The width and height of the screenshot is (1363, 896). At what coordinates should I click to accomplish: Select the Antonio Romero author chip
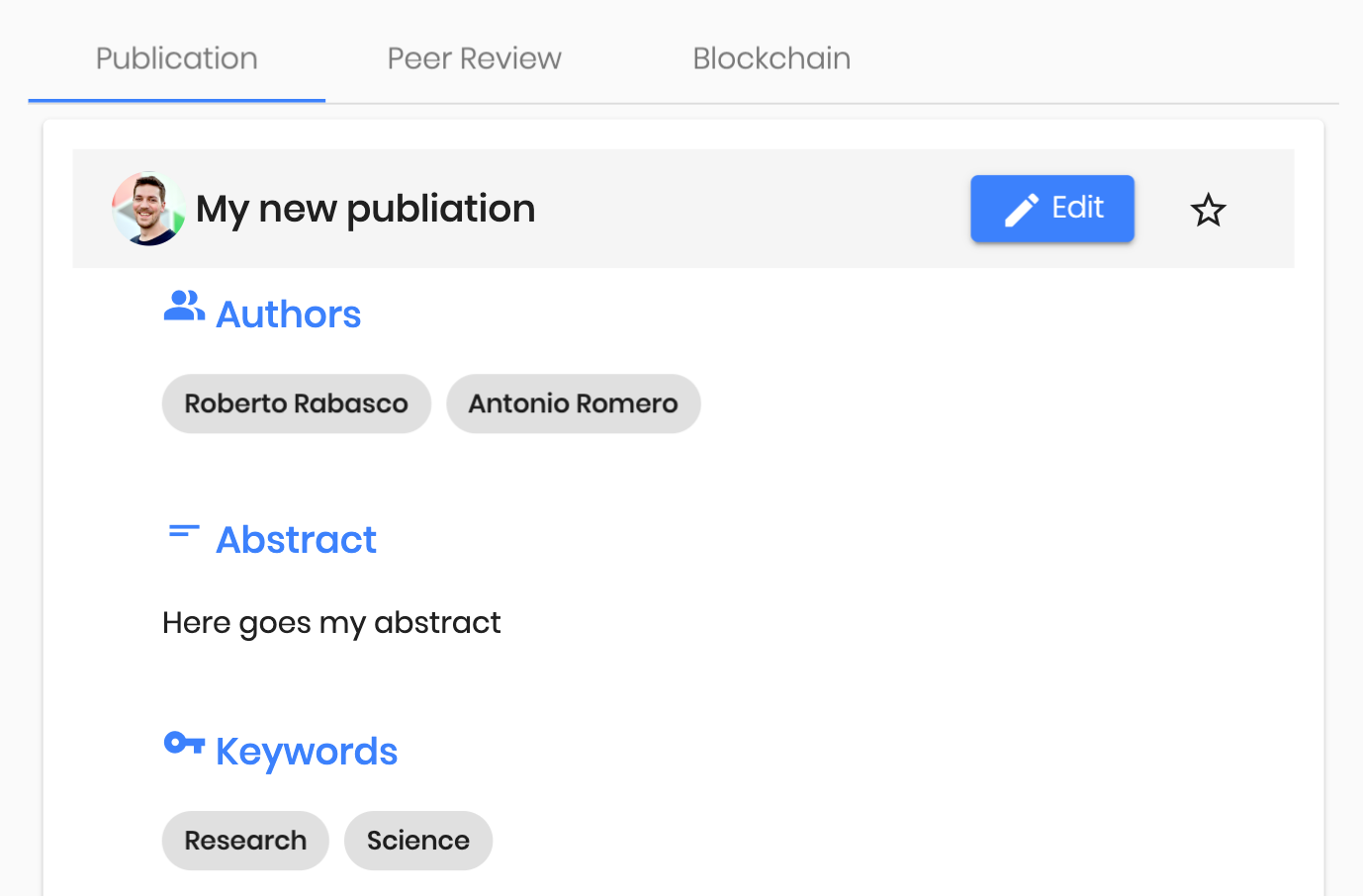[574, 403]
